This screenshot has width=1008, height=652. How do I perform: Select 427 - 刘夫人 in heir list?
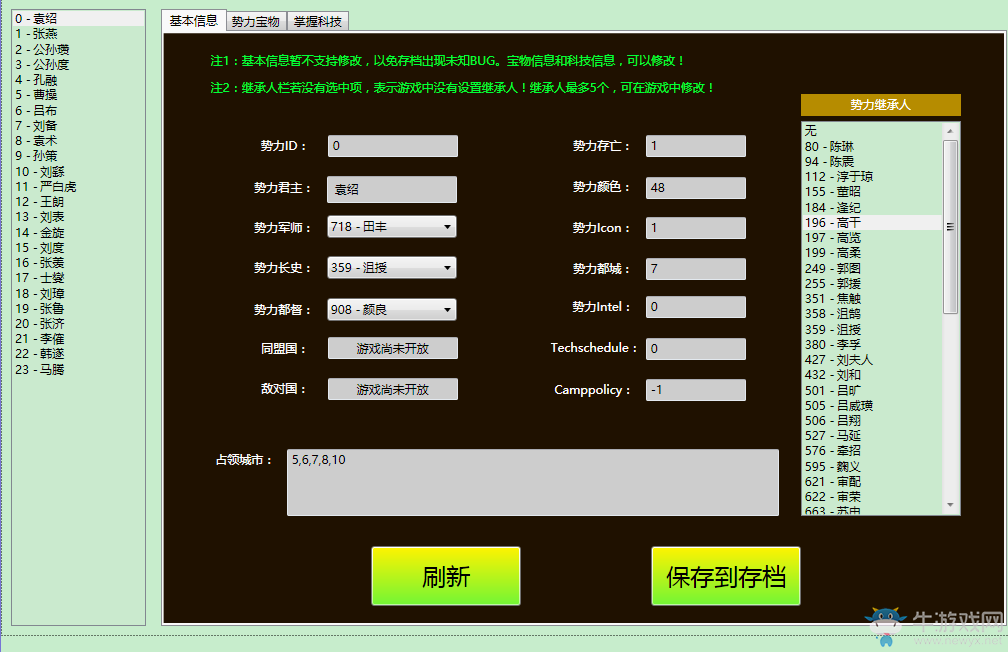tap(872, 360)
